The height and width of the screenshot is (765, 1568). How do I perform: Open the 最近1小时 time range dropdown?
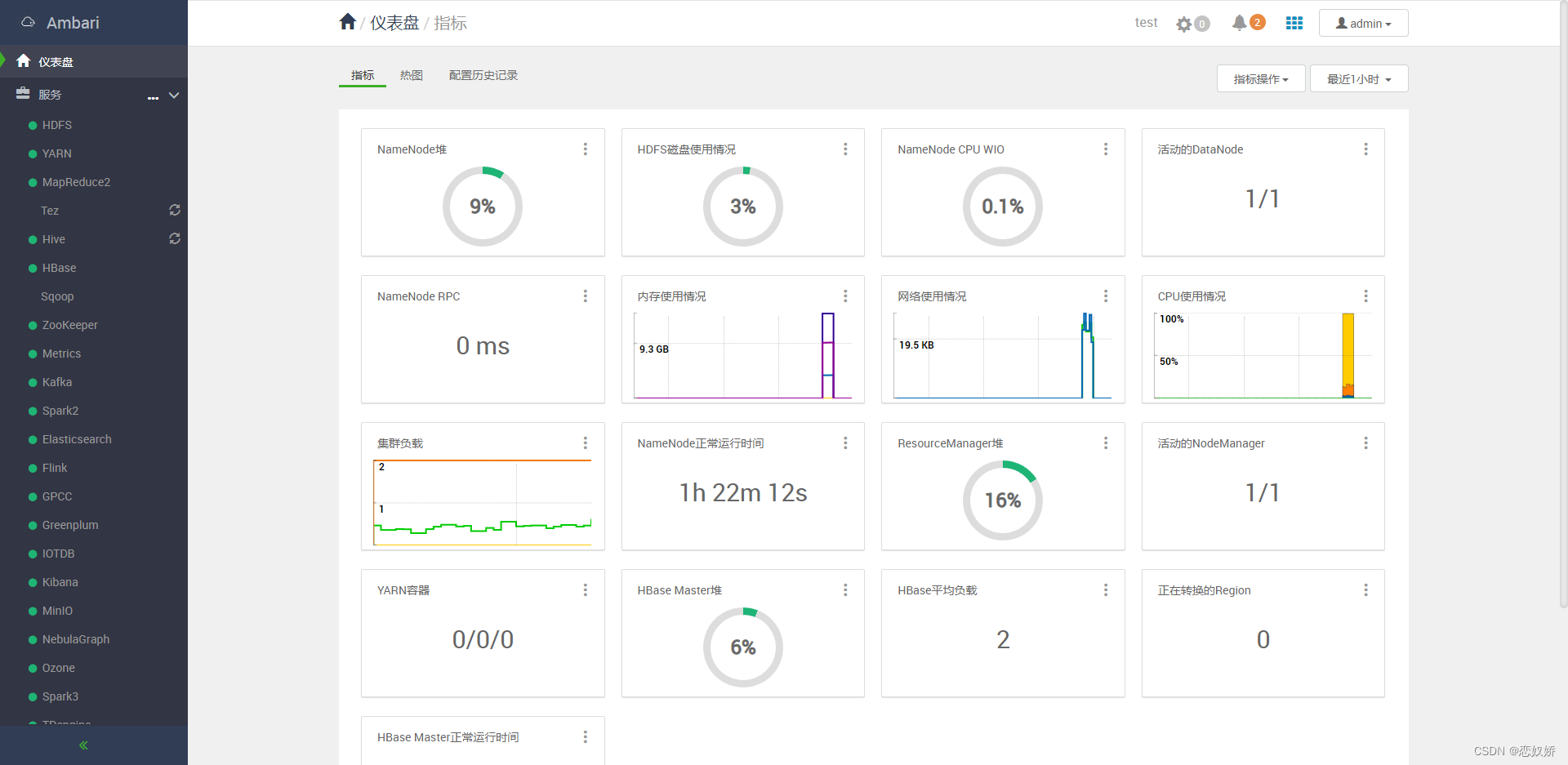(1359, 78)
